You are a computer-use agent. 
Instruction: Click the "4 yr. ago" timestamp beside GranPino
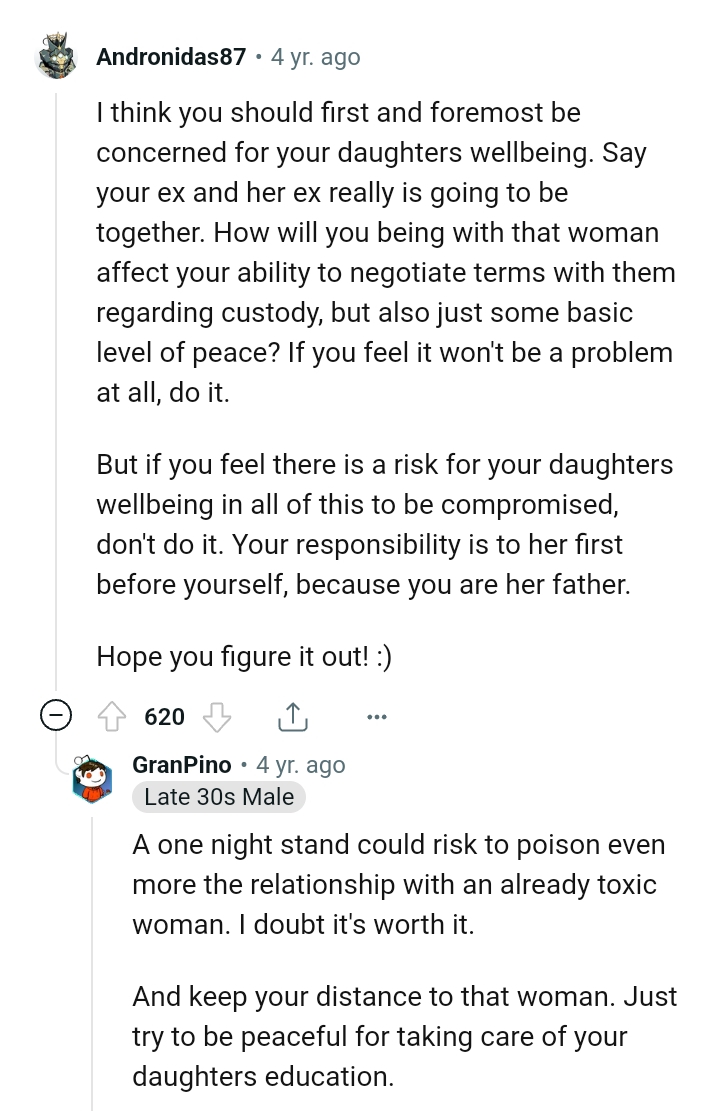[x=301, y=765]
